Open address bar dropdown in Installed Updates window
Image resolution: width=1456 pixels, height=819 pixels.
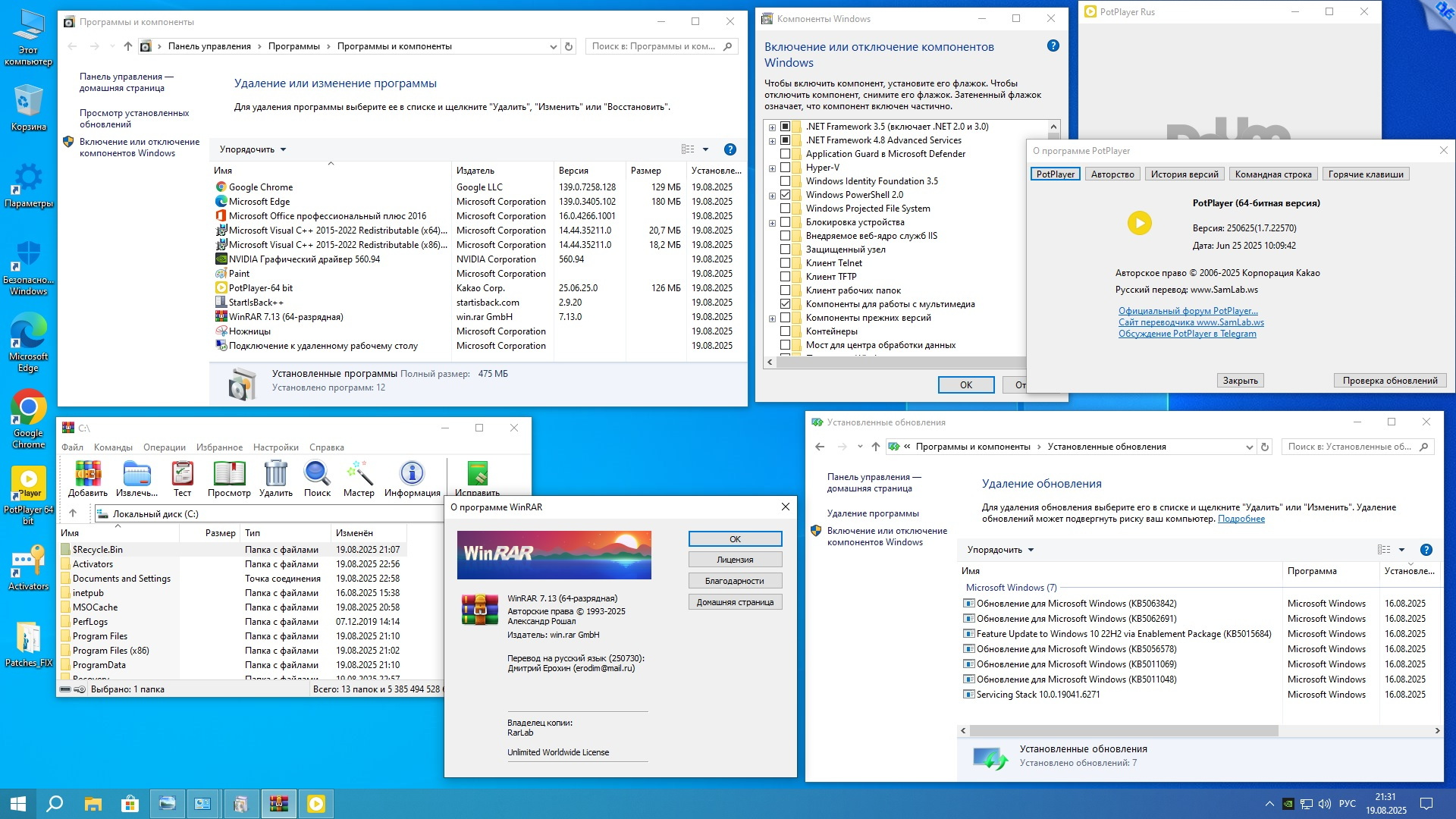click(1249, 447)
